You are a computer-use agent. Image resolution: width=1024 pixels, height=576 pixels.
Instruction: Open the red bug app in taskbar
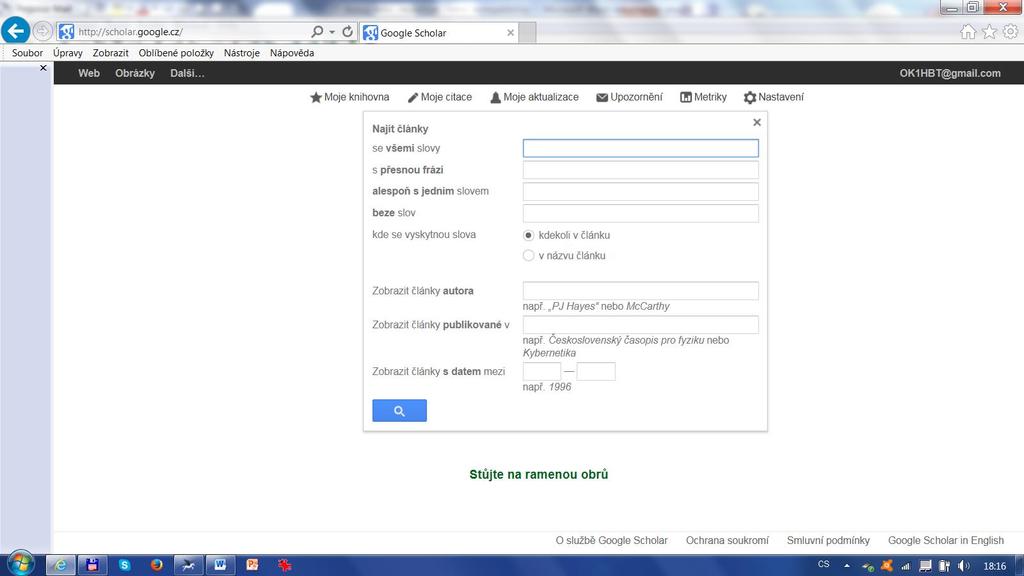(284, 565)
